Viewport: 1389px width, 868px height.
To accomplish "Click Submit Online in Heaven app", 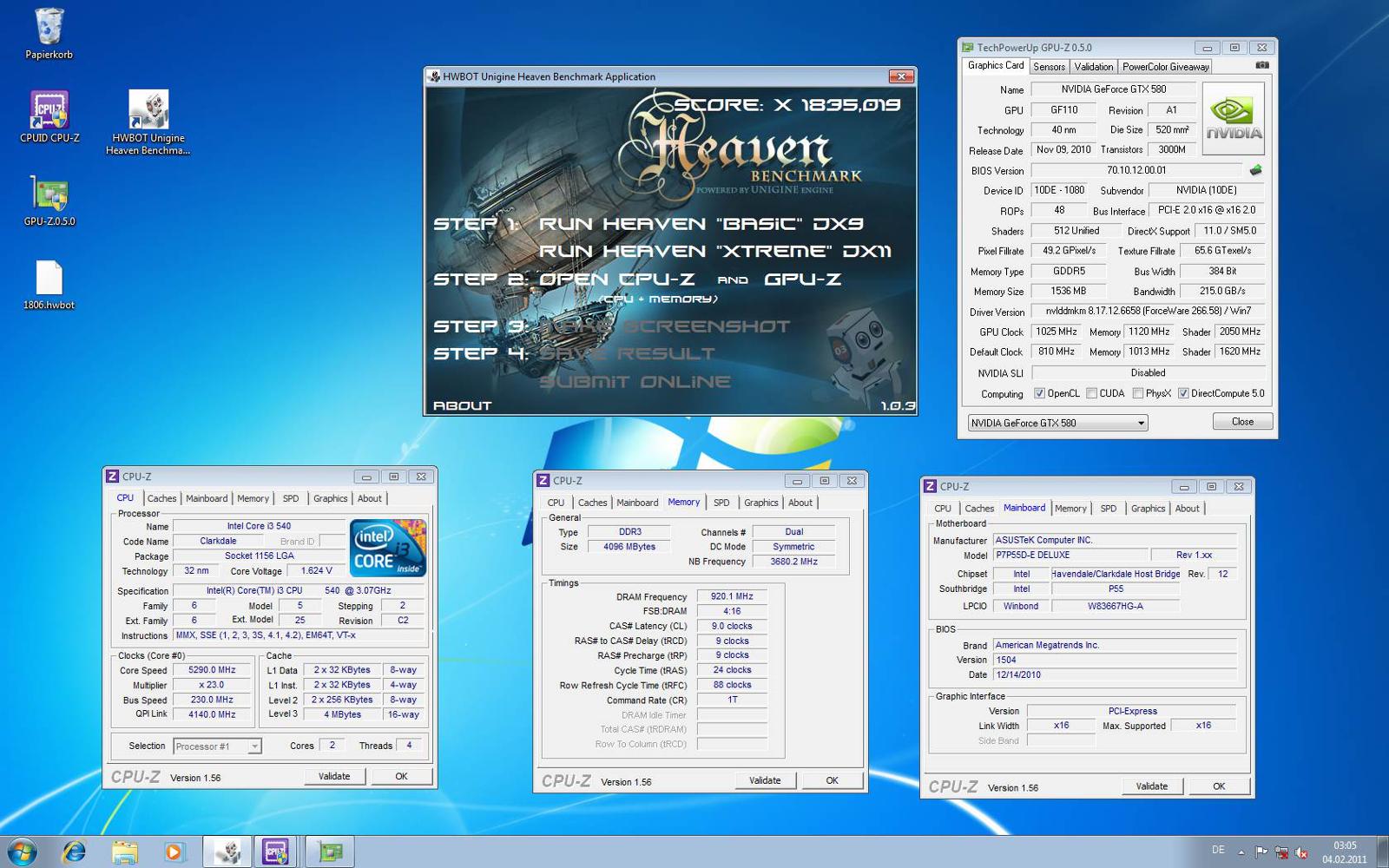I will point(635,382).
